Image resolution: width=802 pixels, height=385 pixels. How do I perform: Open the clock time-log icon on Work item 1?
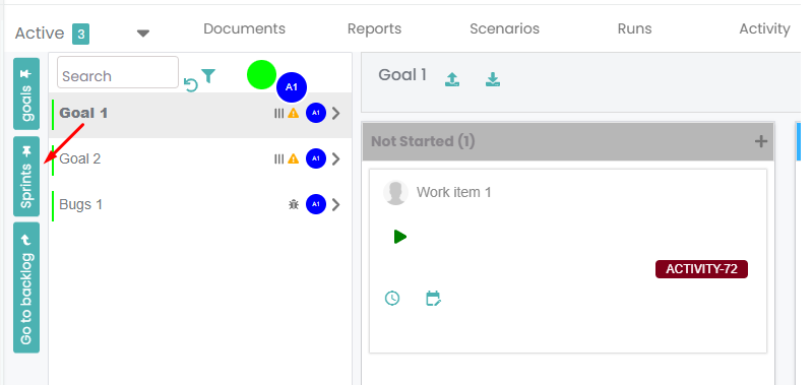pyautogui.click(x=392, y=298)
